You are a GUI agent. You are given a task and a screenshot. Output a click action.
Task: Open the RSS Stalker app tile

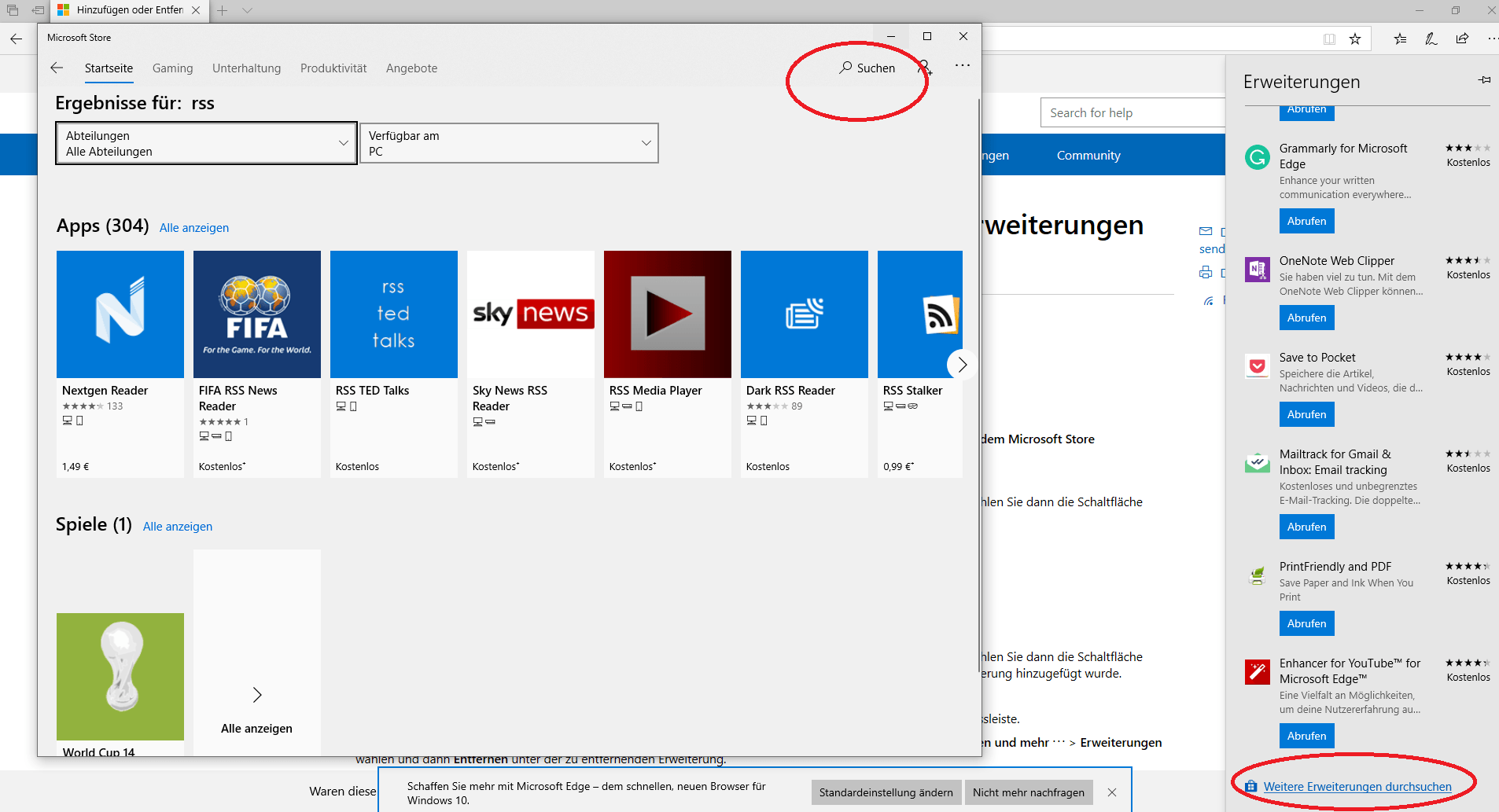pos(920,364)
